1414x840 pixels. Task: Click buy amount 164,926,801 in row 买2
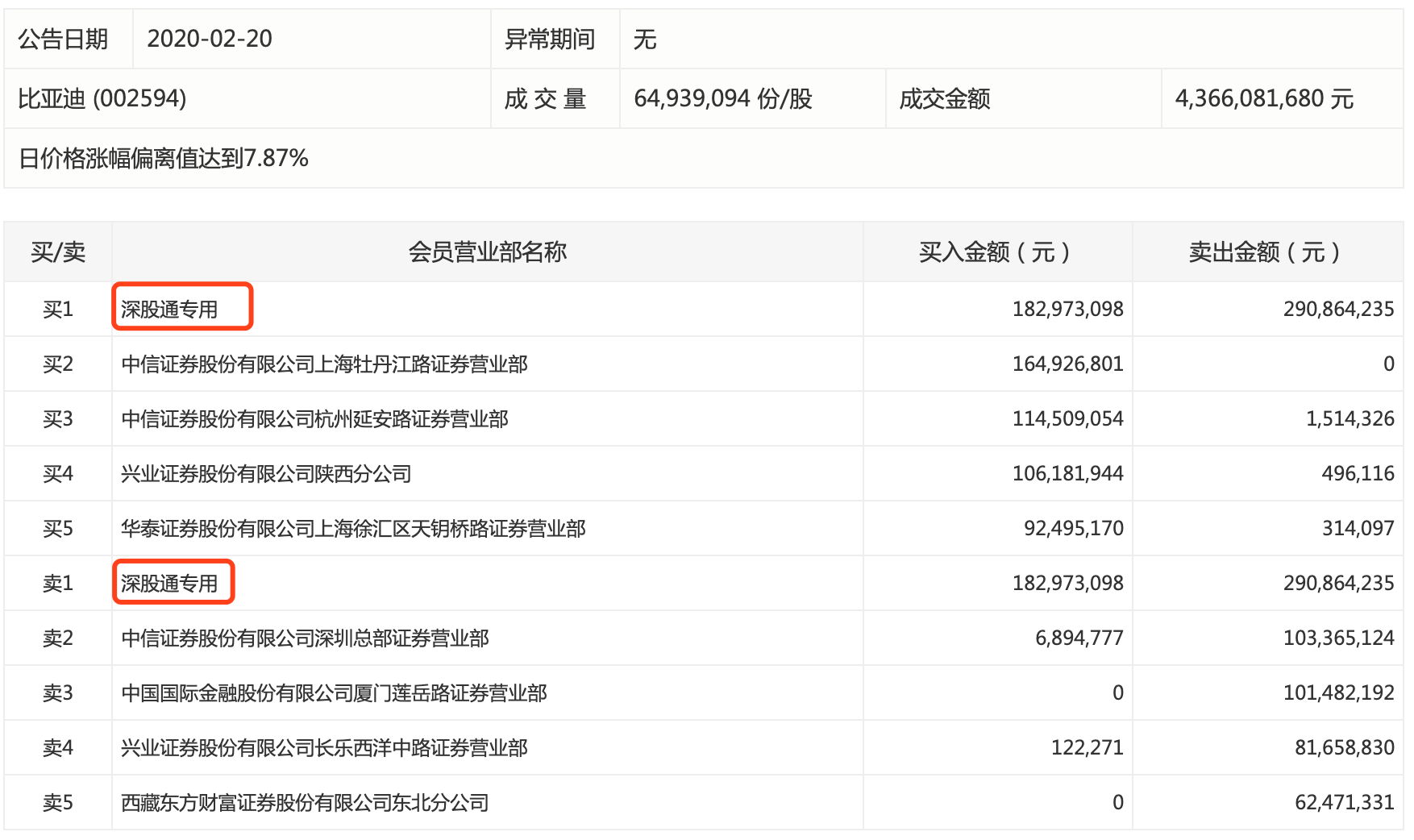1068,364
